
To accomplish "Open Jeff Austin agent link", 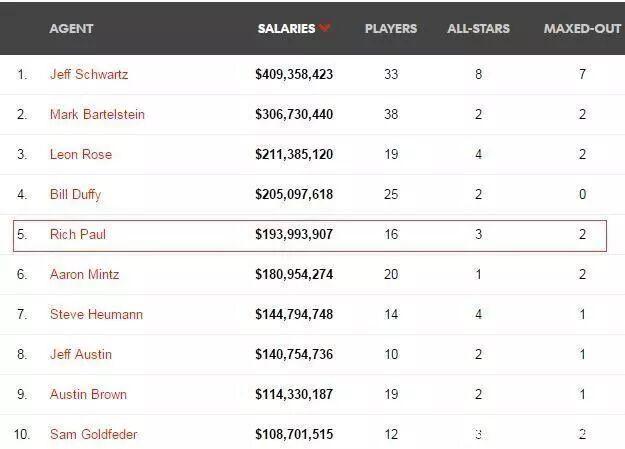I will 81,354.
